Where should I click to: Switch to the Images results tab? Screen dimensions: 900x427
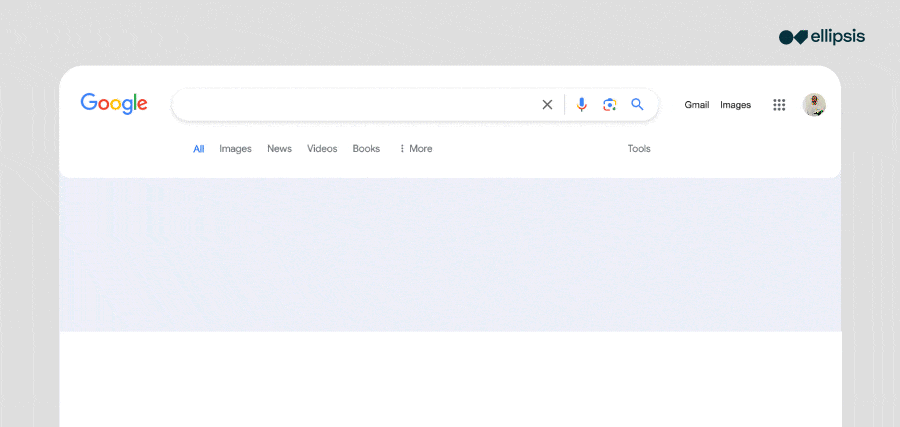[235, 149]
